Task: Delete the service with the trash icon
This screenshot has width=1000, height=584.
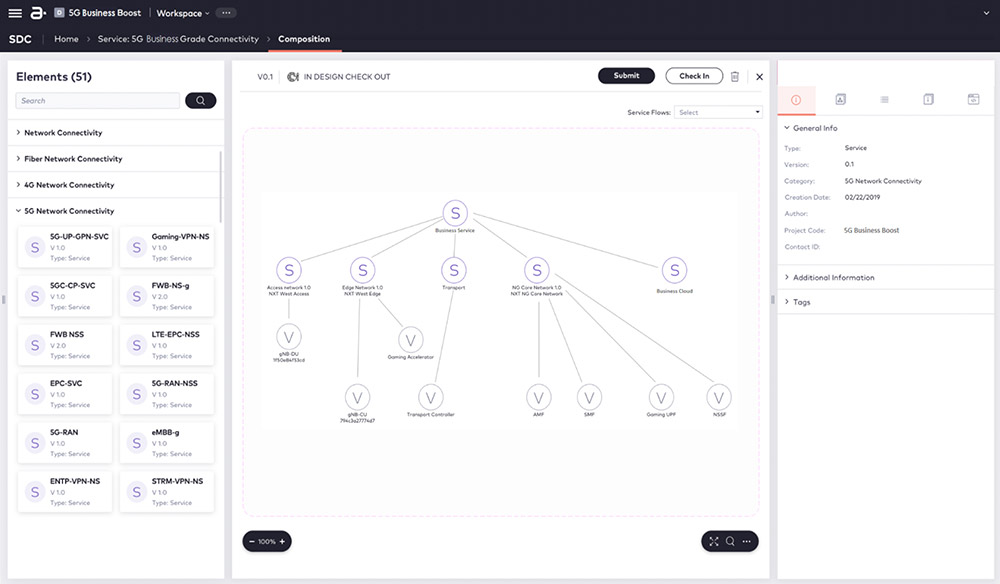Action: (735, 77)
